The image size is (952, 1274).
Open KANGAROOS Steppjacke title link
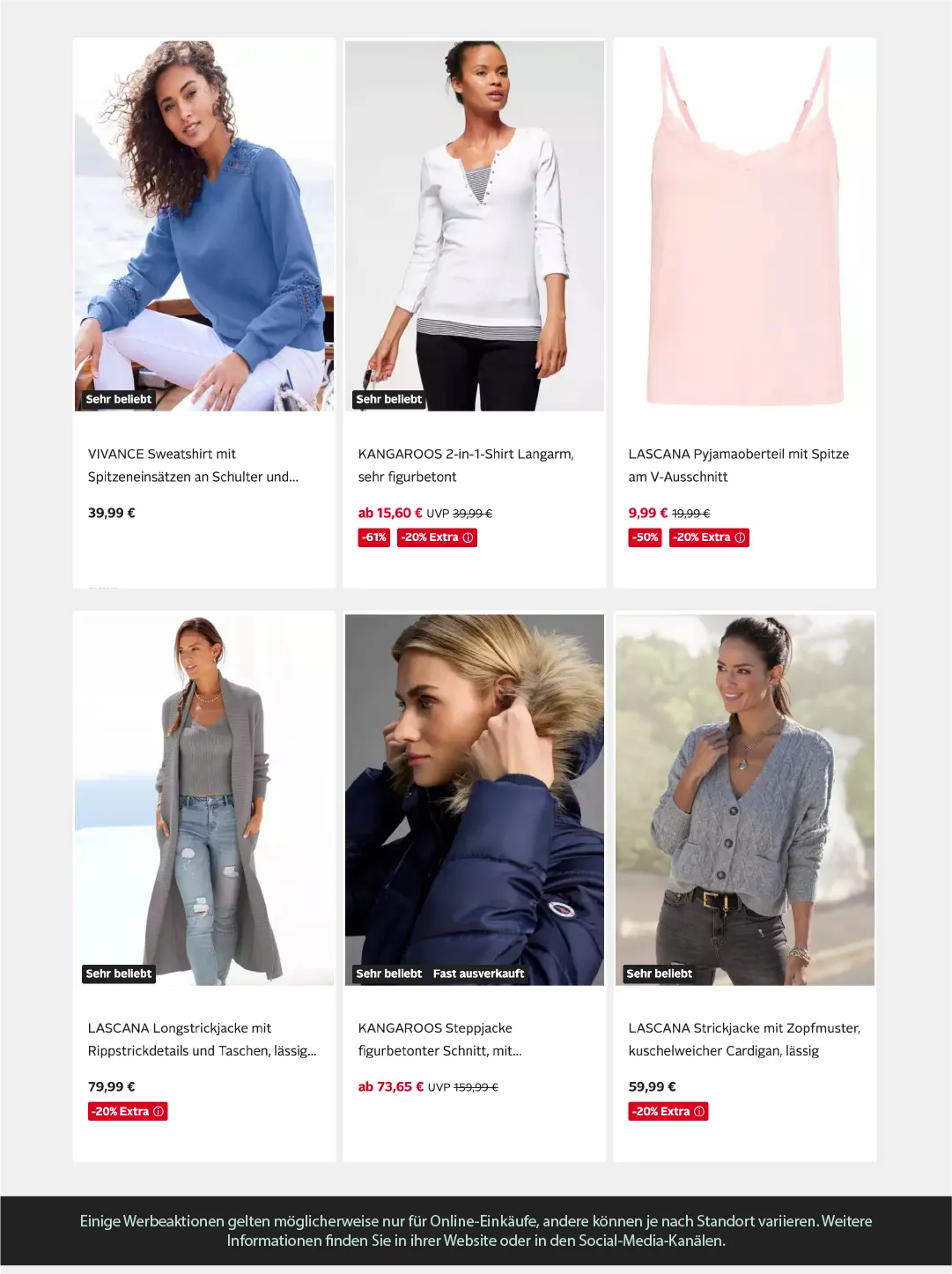[x=439, y=1040]
